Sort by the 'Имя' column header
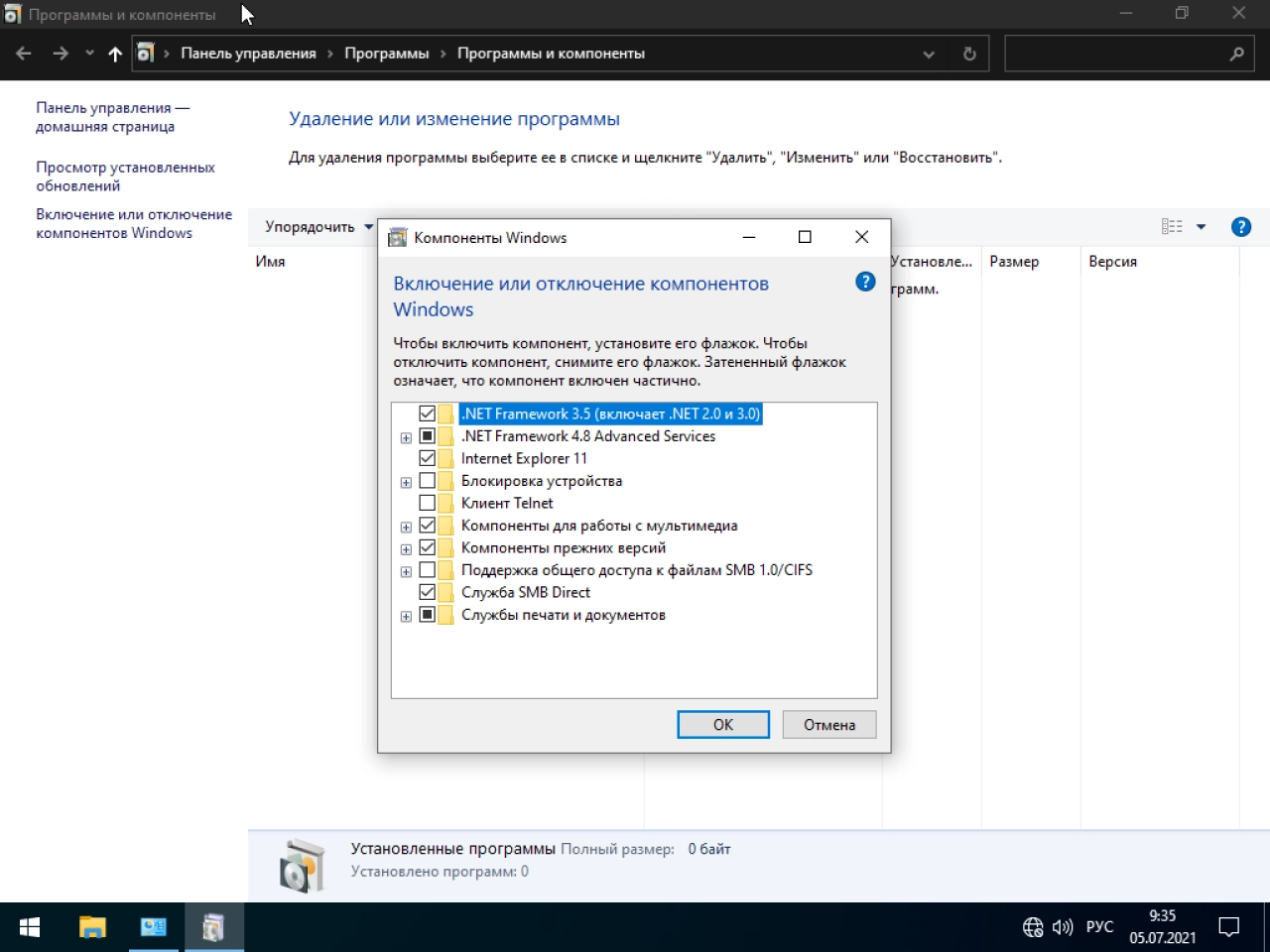Image resolution: width=1270 pixels, height=952 pixels. click(x=270, y=262)
